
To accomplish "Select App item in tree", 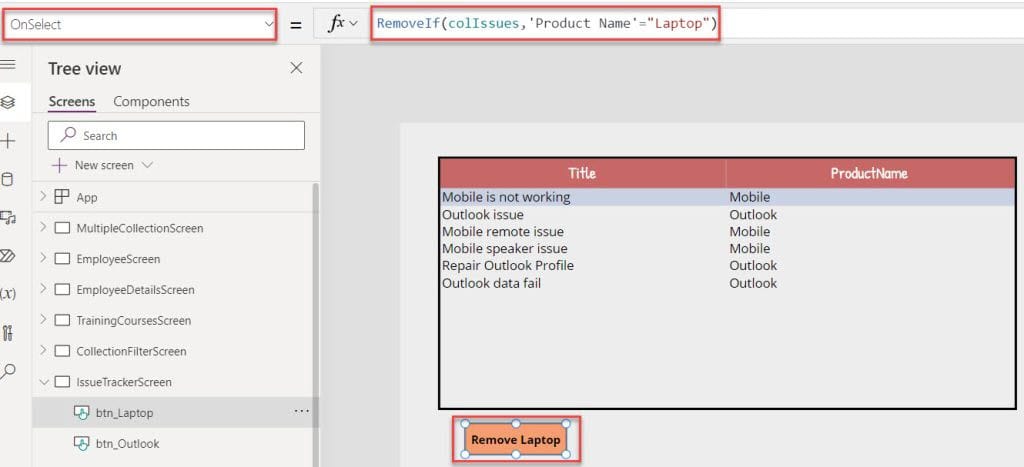I will click(87, 197).
